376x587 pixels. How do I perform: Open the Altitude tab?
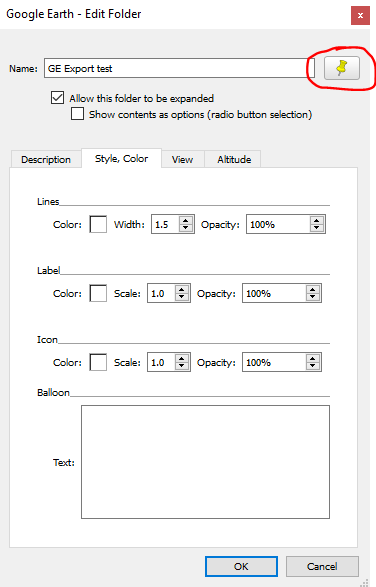pos(234,159)
